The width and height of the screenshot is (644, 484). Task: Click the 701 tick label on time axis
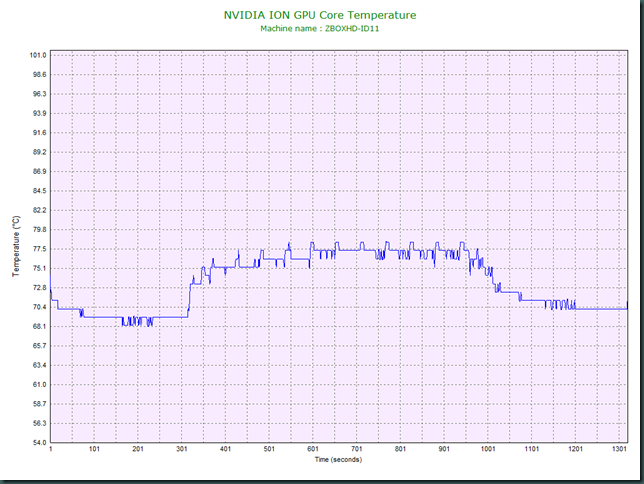coord(356,449)
